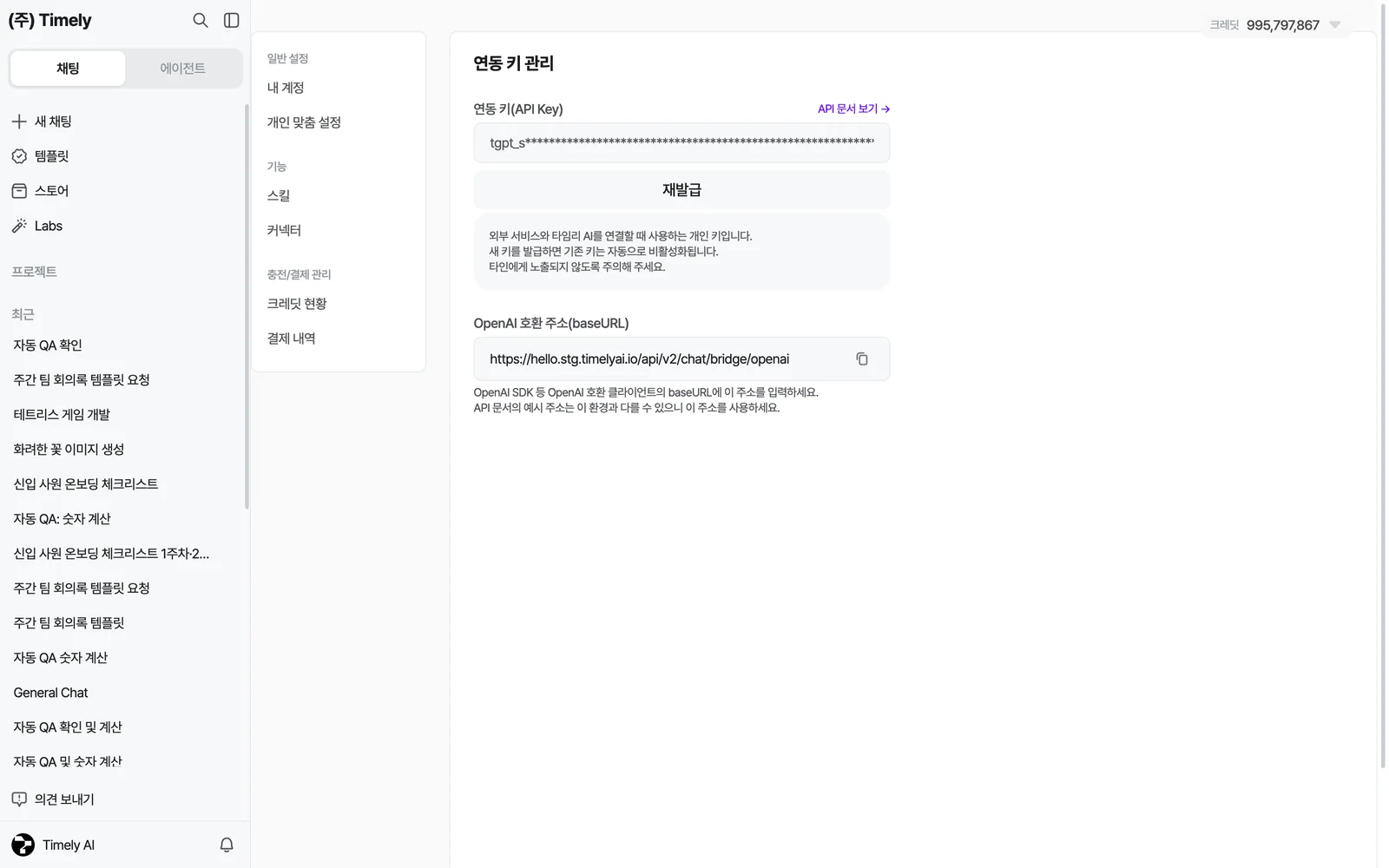
Task: Open notifications bell icon
Action: 227,845
